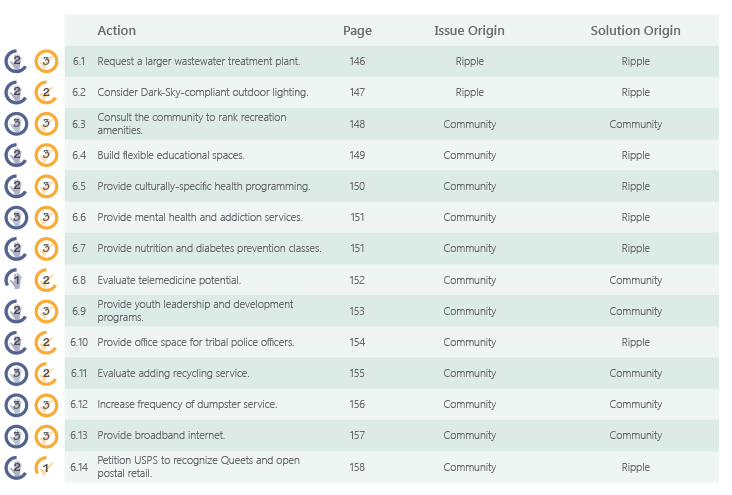Click page number 148
Screen dimensions: 732x495
tap(357, 124)
